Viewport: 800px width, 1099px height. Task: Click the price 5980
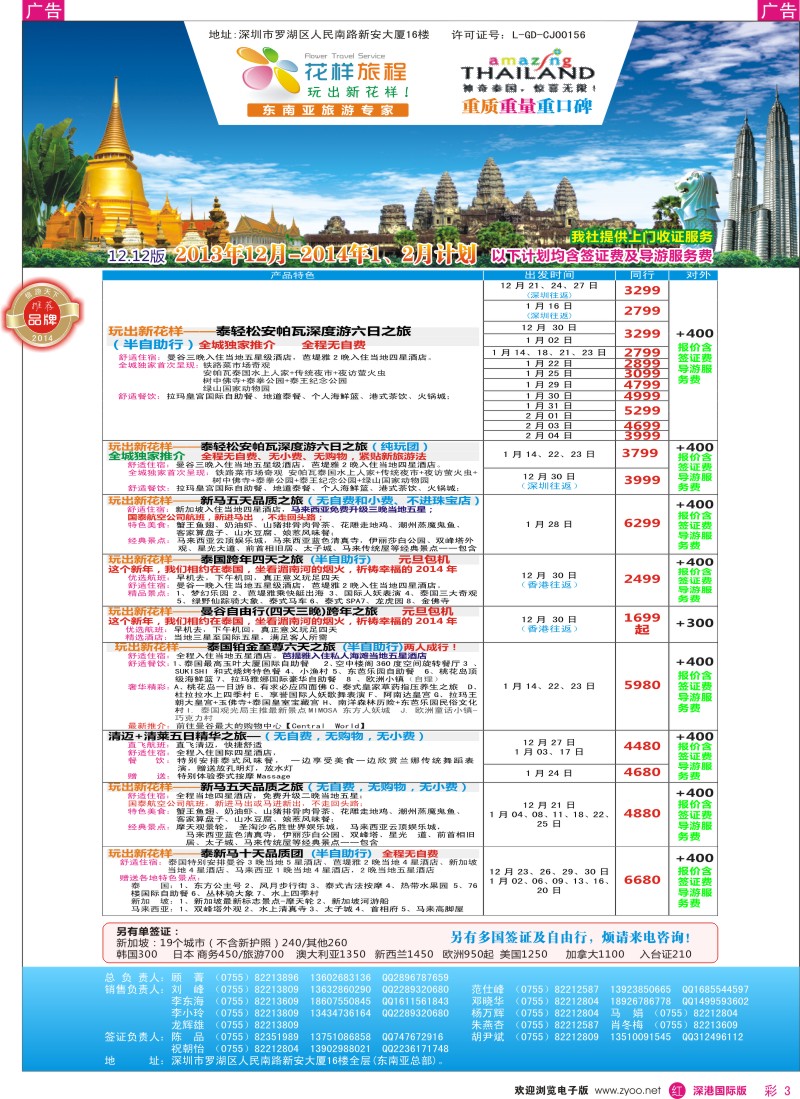coord(642,685)
